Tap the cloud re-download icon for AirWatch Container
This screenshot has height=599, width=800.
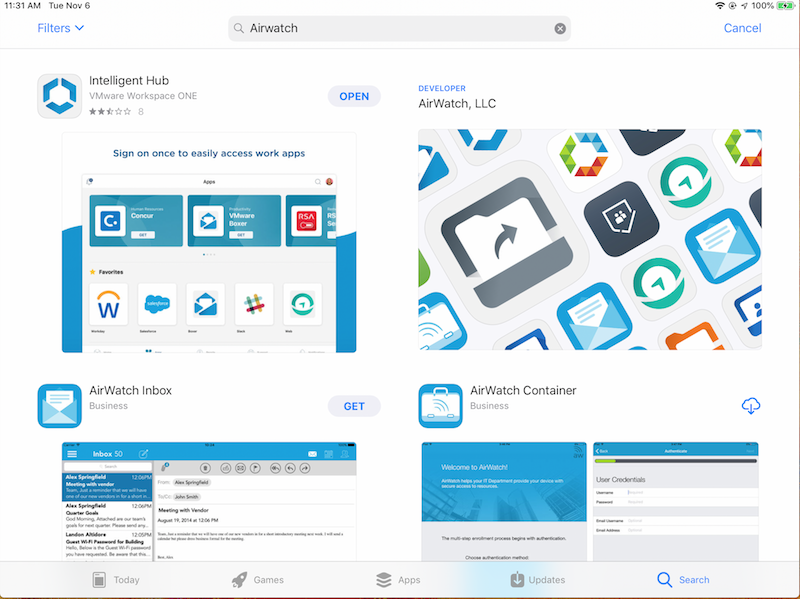click(751, 405)
